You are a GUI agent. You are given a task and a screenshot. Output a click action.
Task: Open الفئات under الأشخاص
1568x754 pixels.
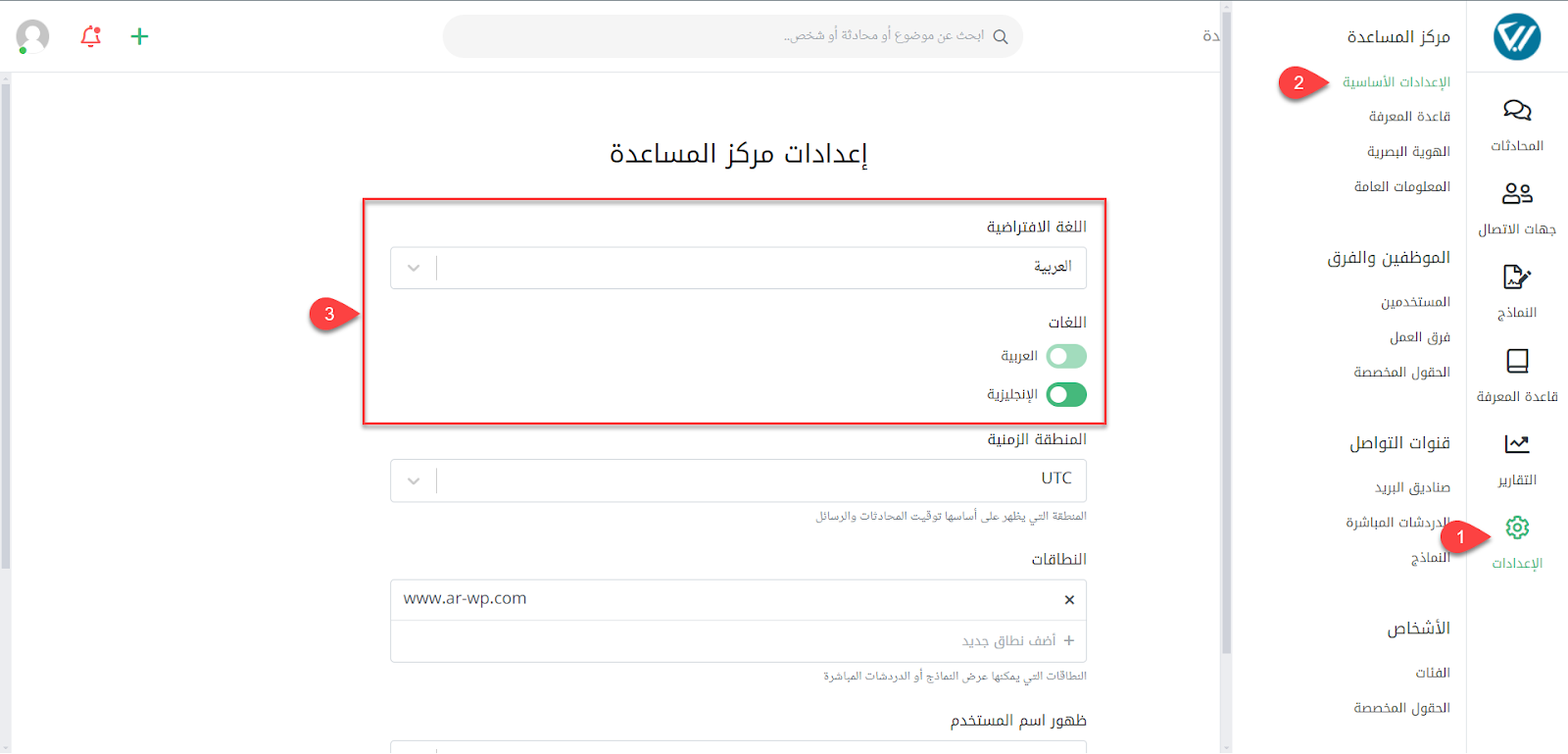(x=1433, y=673)
